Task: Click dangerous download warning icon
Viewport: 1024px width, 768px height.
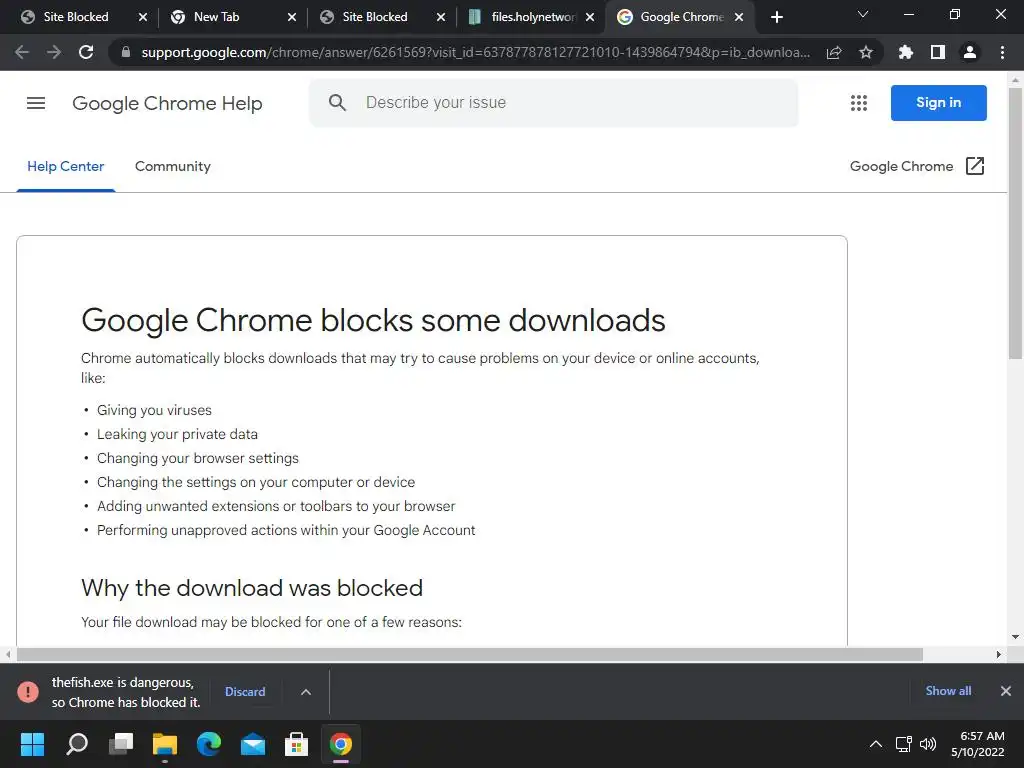Action: click(28, 692)
